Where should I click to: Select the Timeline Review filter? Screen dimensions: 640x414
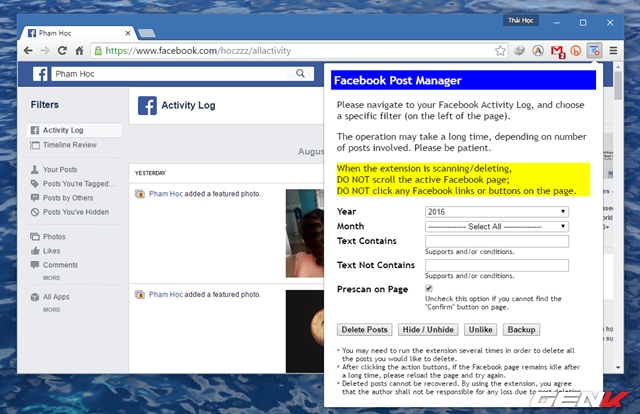pyautogui.click(x=69, y=145)
